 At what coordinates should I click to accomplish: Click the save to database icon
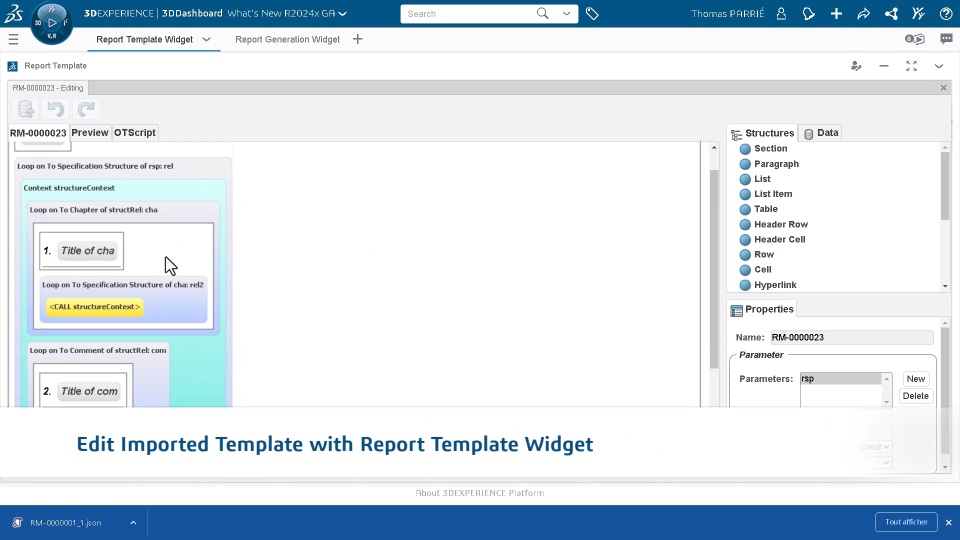(x=26, y=109)
